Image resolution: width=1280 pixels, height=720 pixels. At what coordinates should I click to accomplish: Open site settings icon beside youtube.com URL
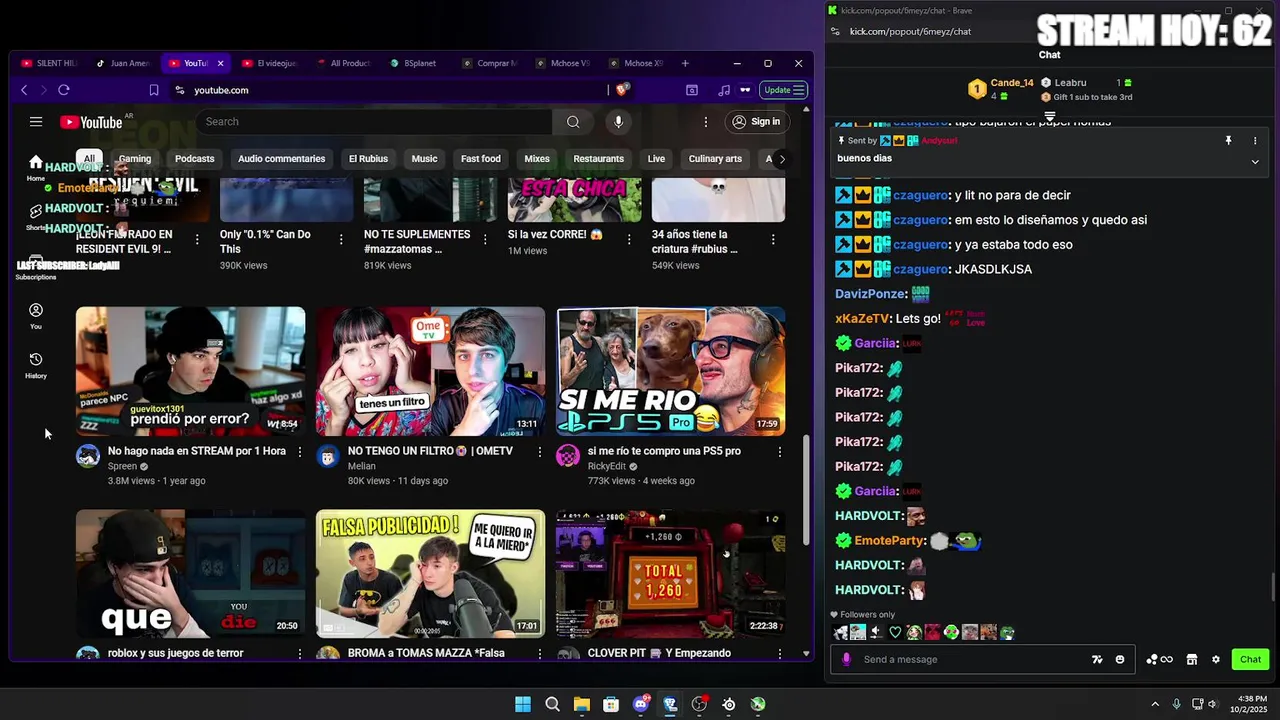click(179, 90)
